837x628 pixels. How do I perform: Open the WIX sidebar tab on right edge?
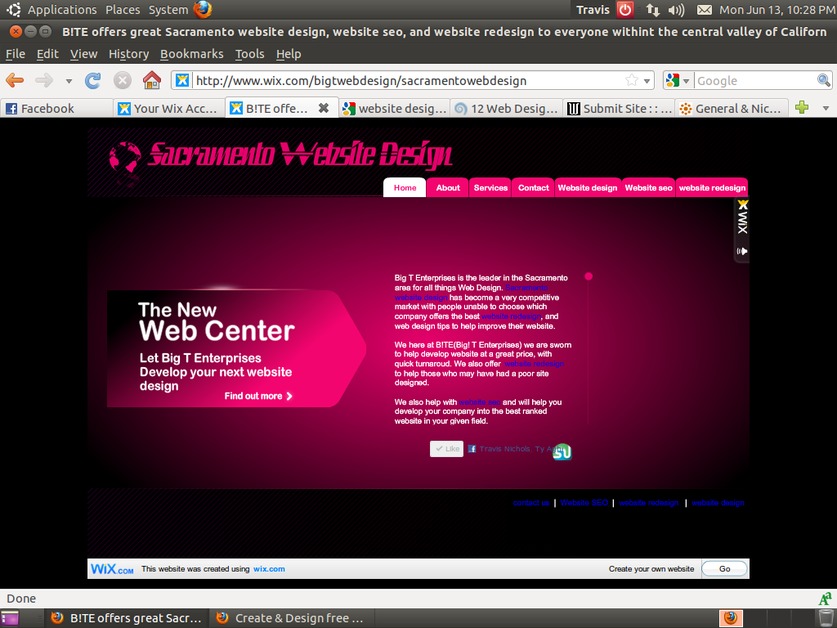pyautogui.click(x=742, y=225)
